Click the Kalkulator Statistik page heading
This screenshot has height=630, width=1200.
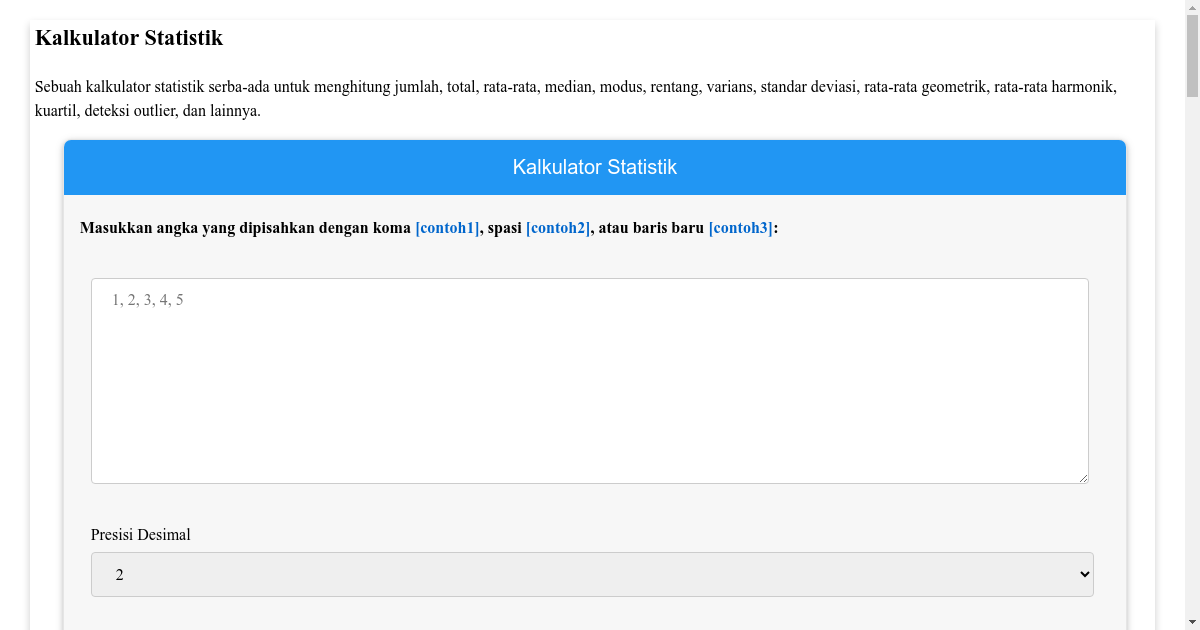tap(128, 38)
